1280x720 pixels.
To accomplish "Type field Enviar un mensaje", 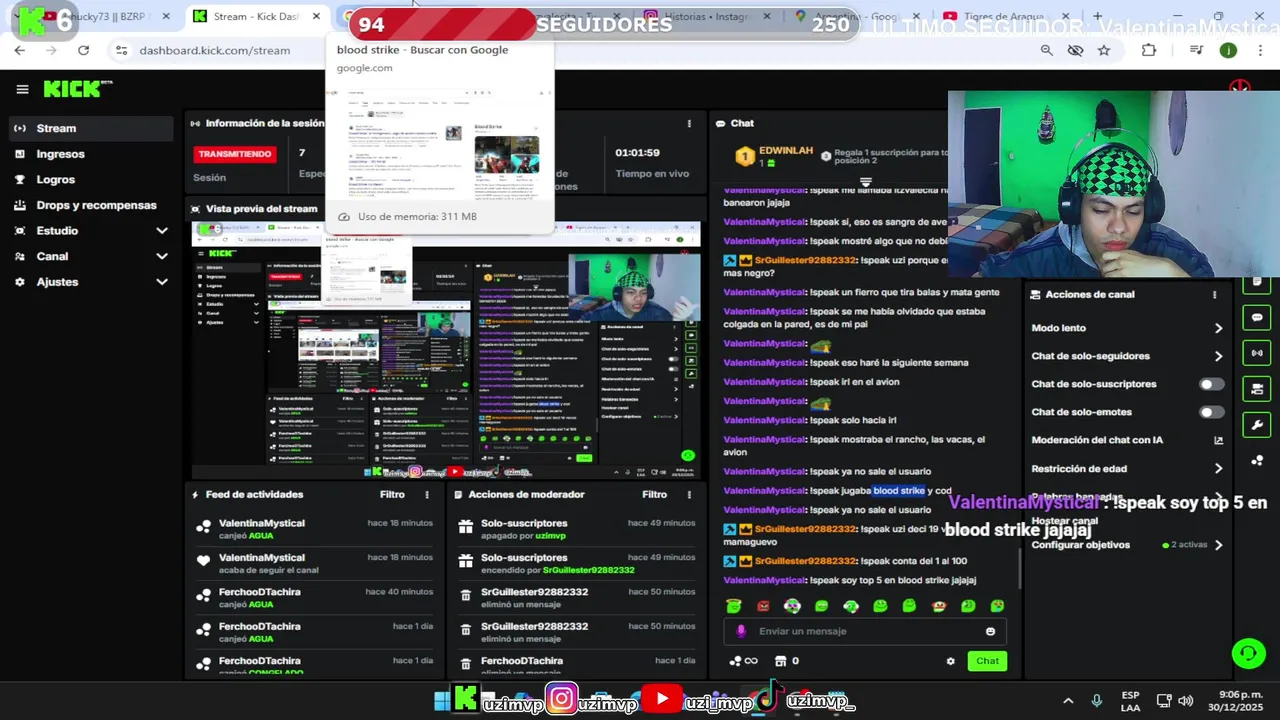I will click(866, 631).
